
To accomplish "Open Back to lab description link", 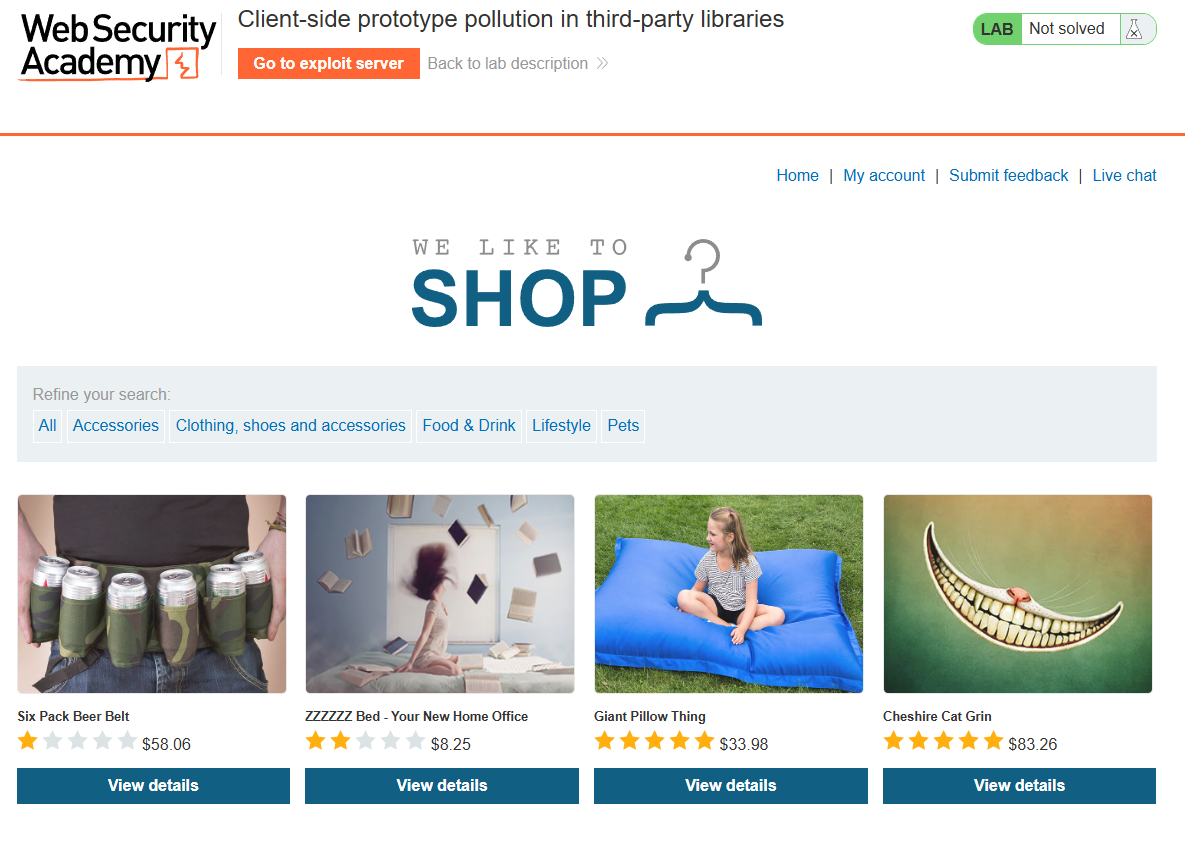I will [507, 64].
